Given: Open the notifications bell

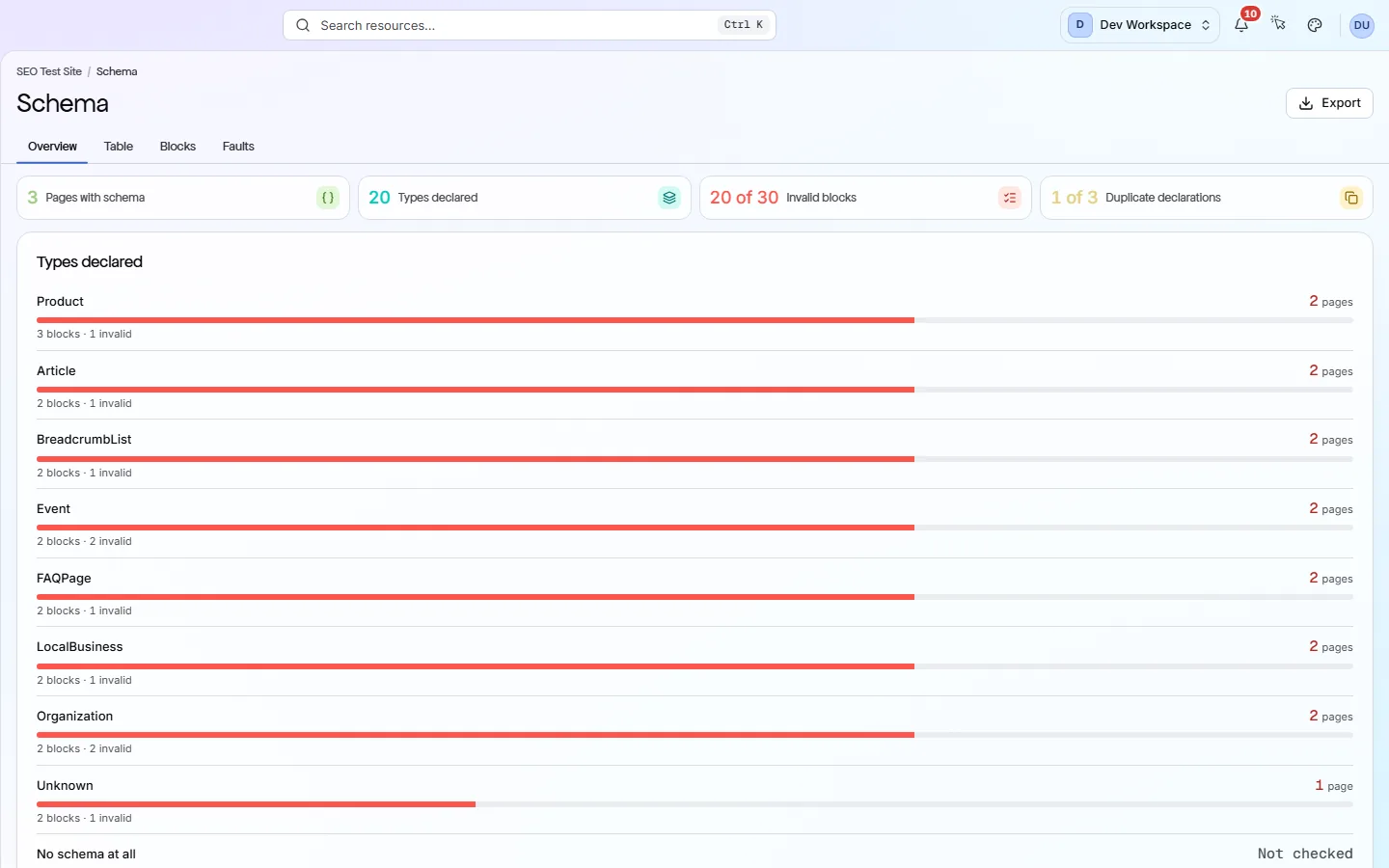Looking at the screenshot, I should tap(1241, 25).
